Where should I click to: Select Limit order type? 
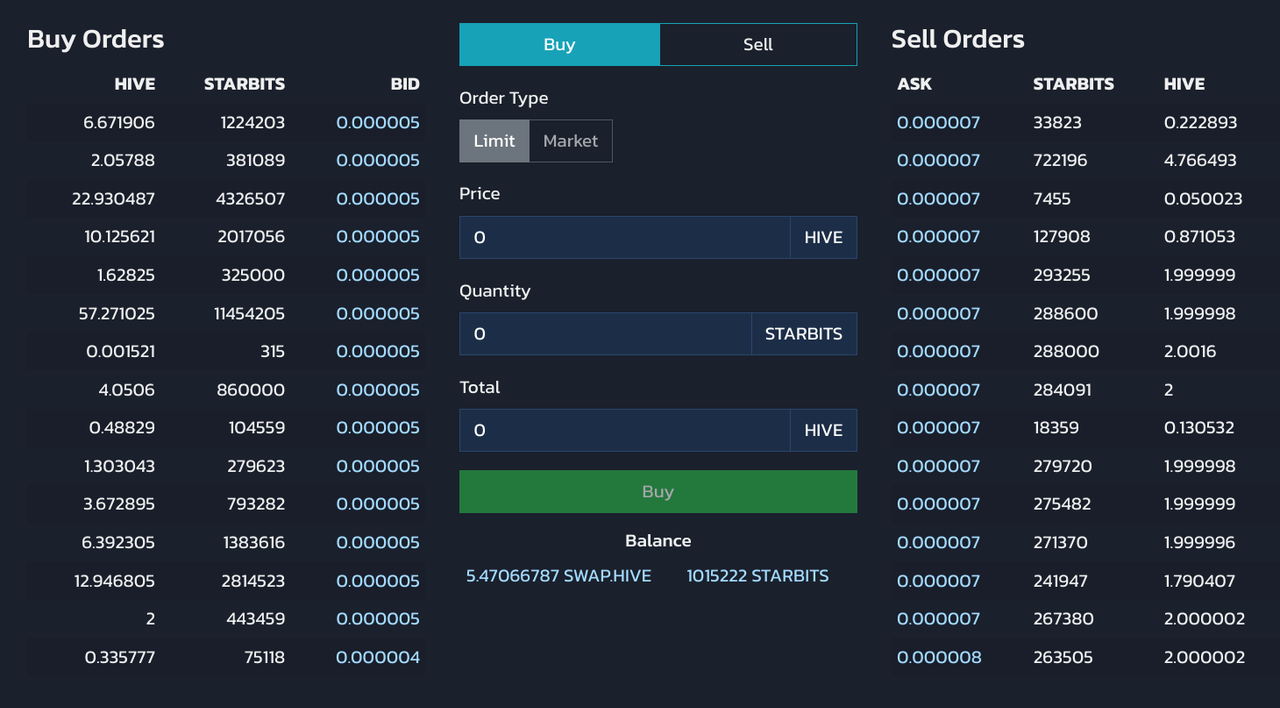[x=494, y=141]
